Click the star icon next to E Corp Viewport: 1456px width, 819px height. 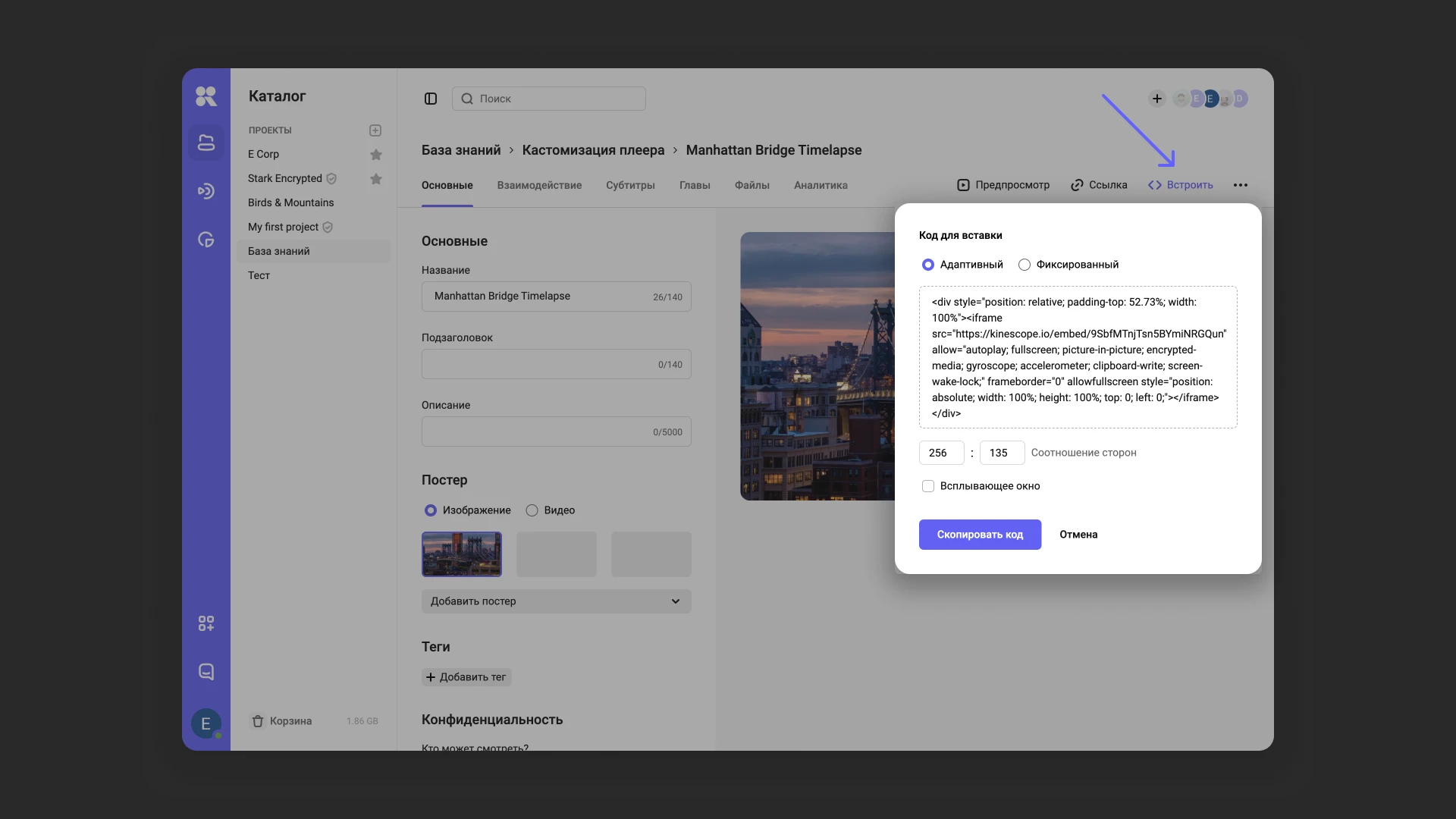(x=375, y=155)
